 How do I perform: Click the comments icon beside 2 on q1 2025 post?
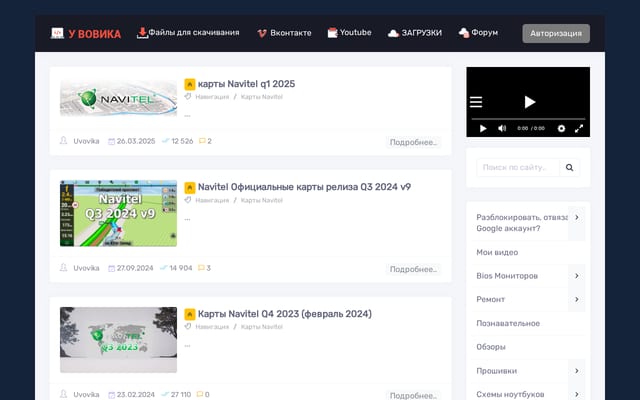click(x=202, y=141)
